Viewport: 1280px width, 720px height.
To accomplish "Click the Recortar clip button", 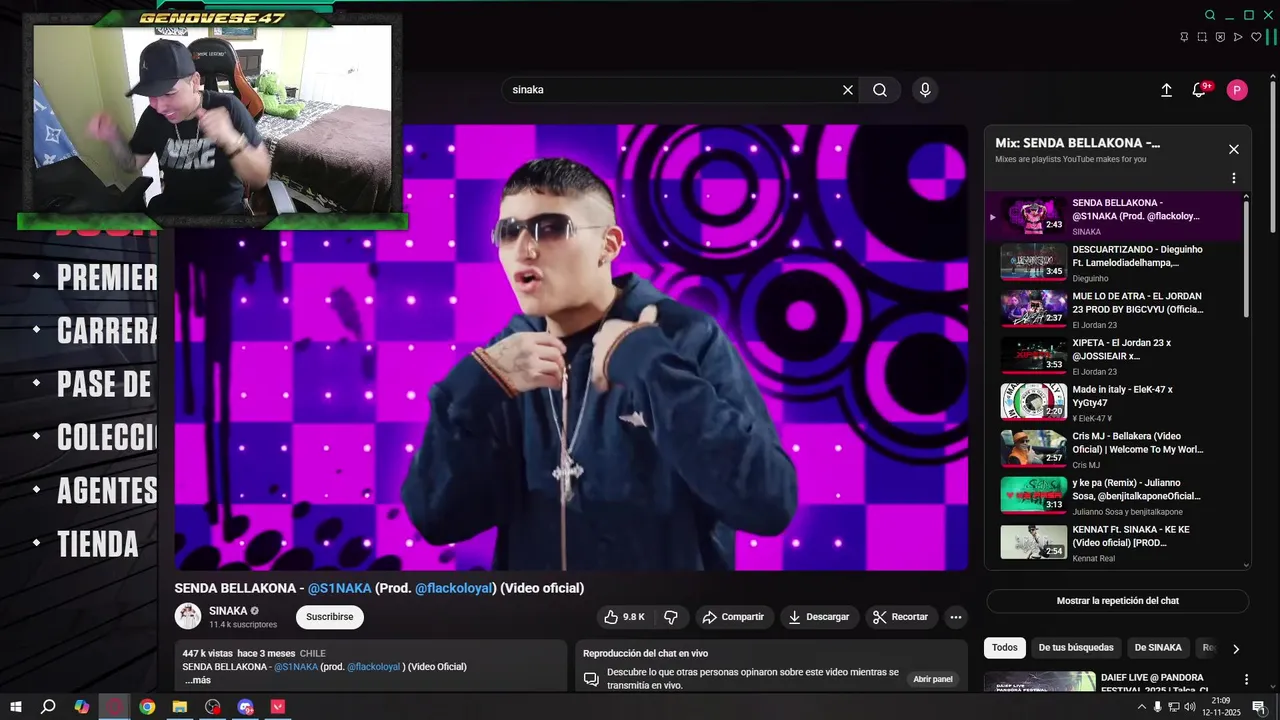I will (x=901, y=617).
